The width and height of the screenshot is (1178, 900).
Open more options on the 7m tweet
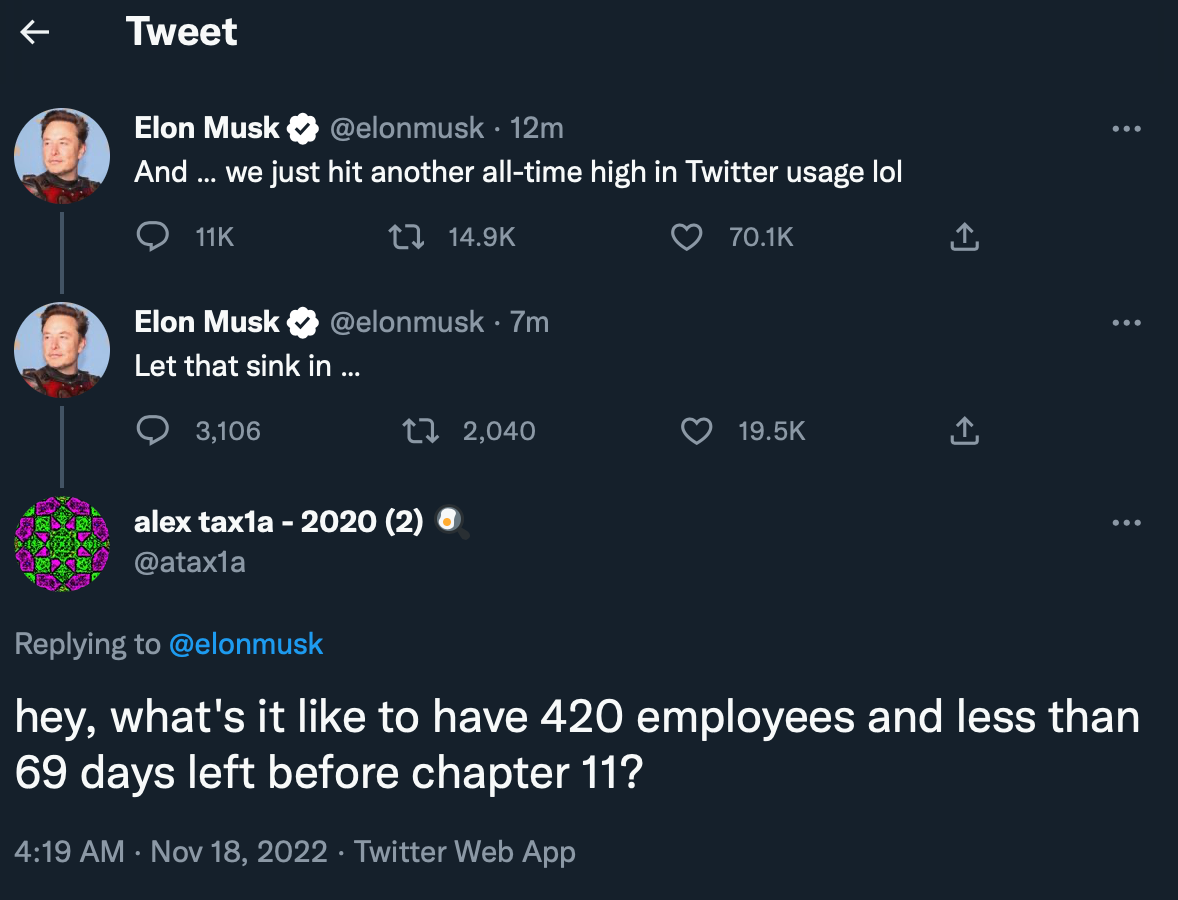click(x=1126, y=322)
